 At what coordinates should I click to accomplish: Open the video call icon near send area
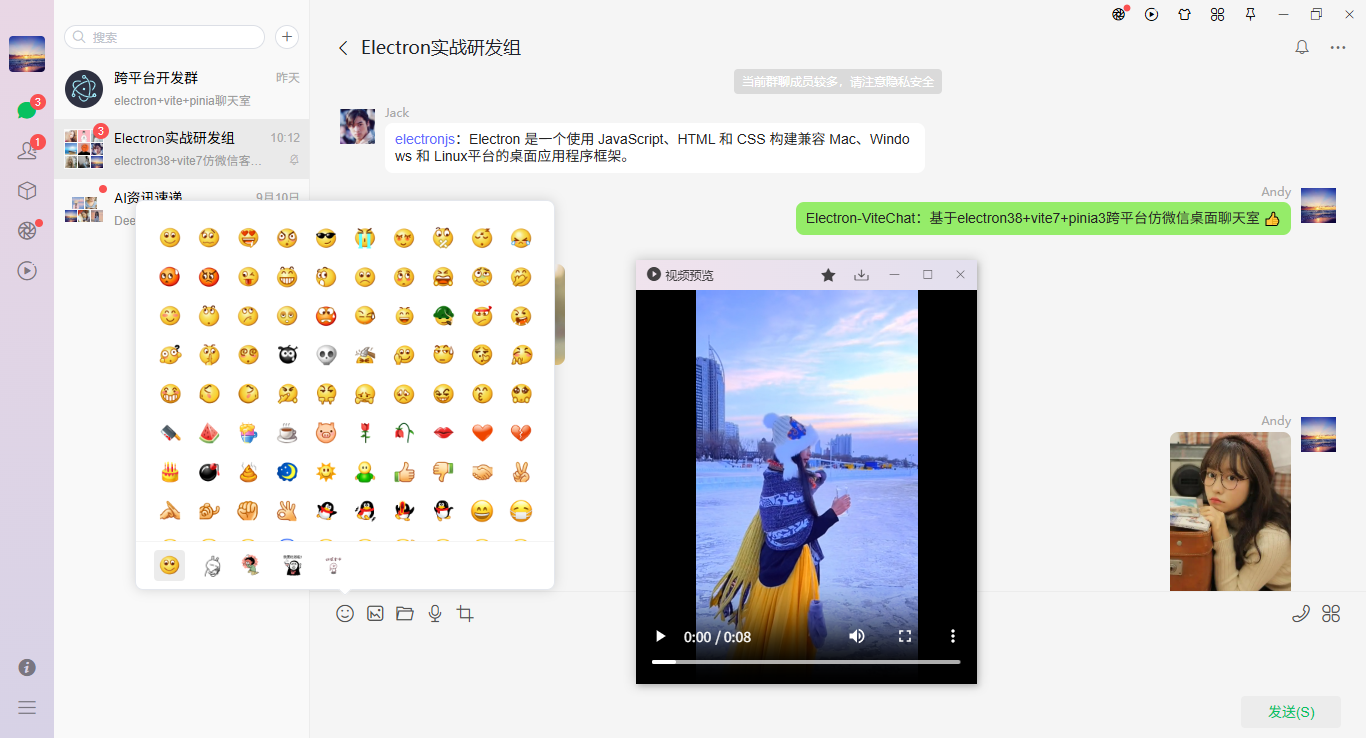(x=1300, y=613)
